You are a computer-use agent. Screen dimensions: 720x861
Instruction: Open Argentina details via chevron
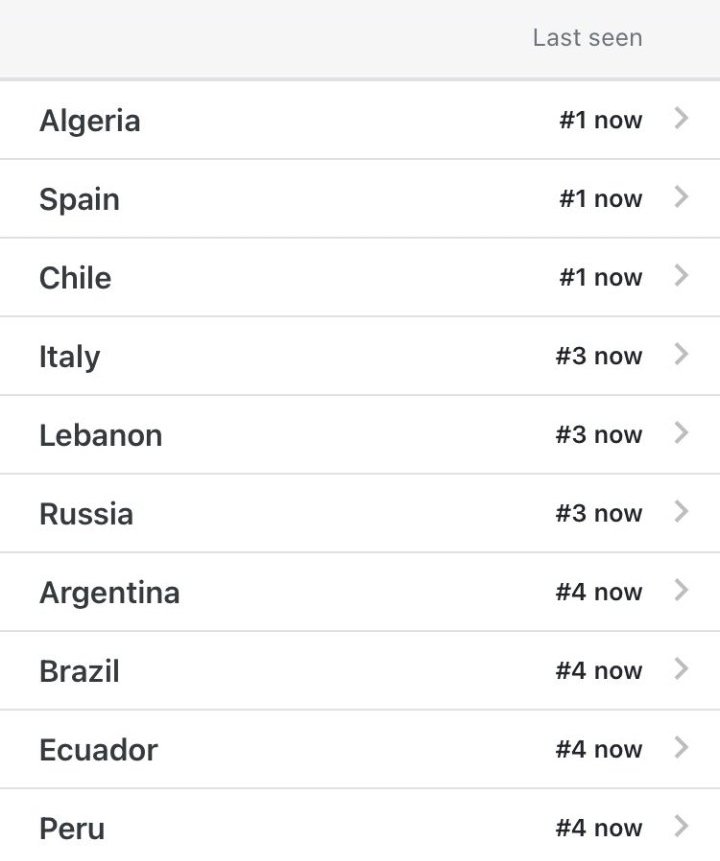682,591
